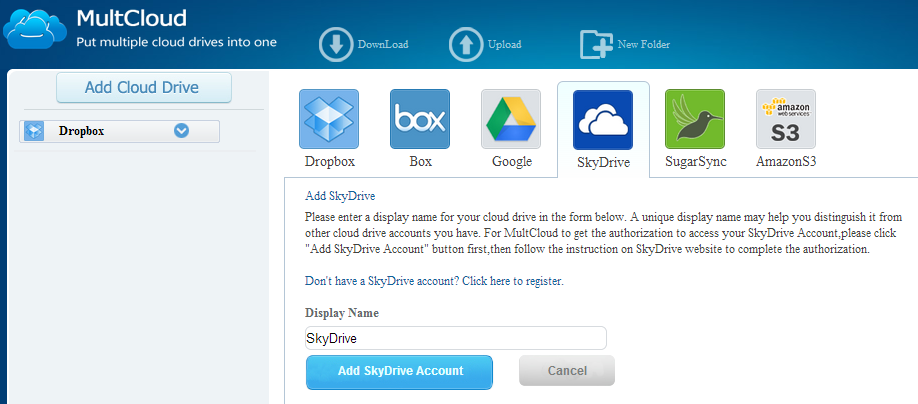This screenshot has height=404, width=918.
Task: Click the Upload label
Action: coord(504,44)
